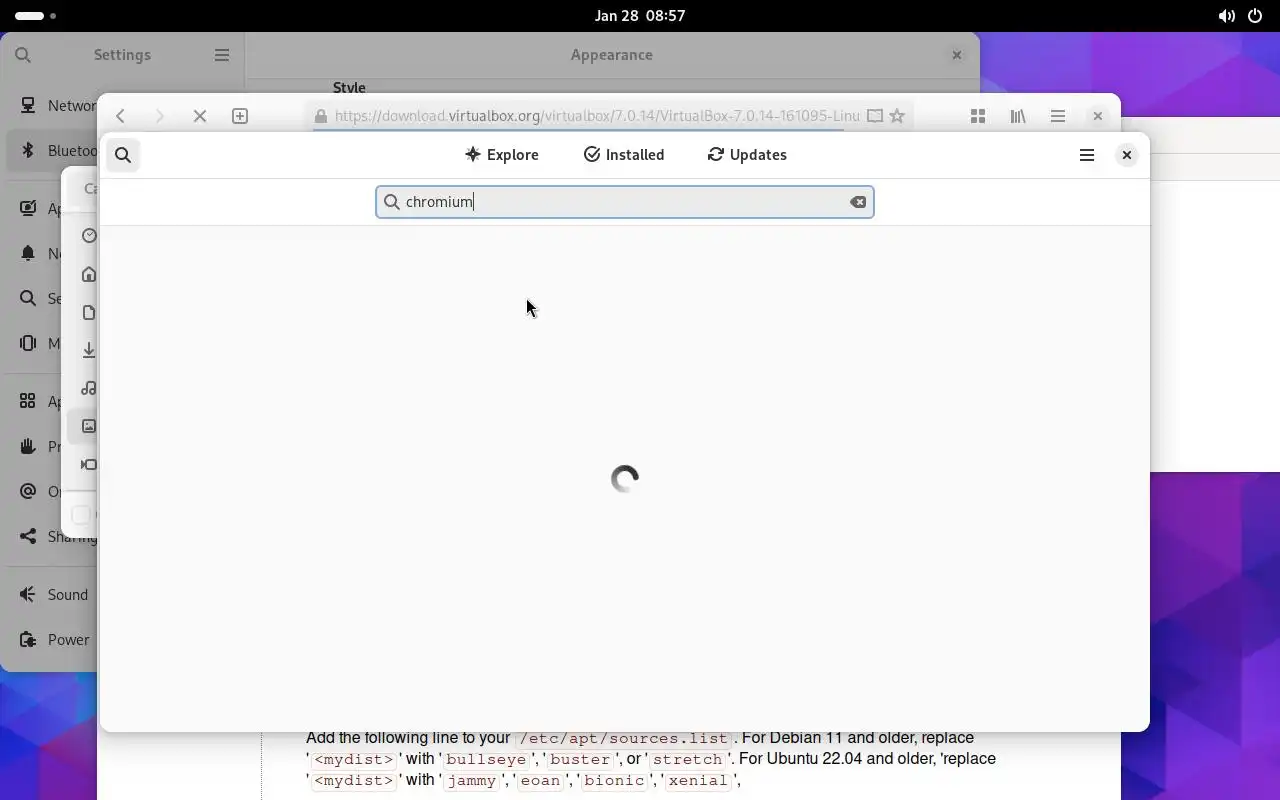Open Activities in the top bar
Screen dimensions: 1280x800
(36, 16)
